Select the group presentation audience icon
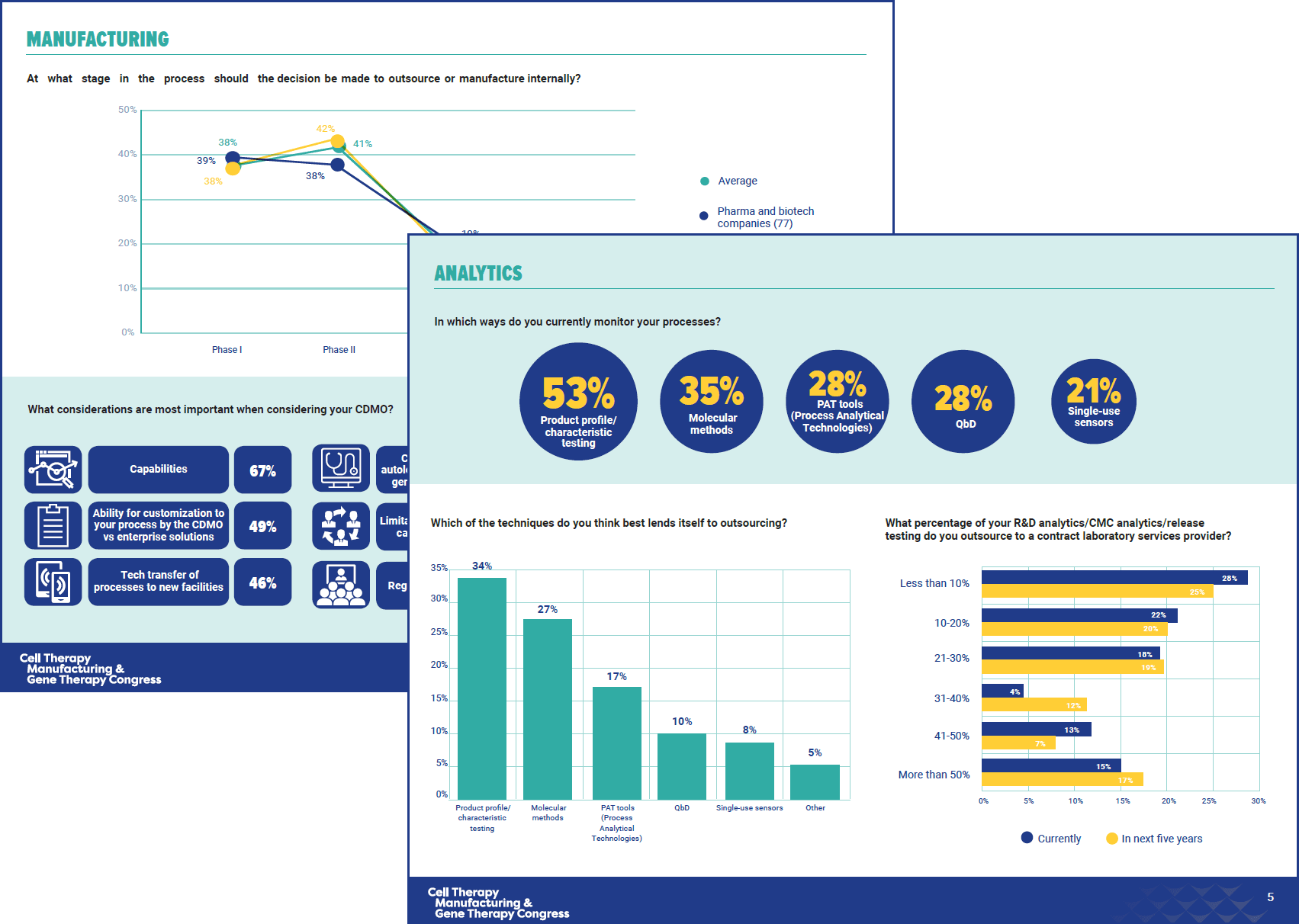 pos(341,585)
